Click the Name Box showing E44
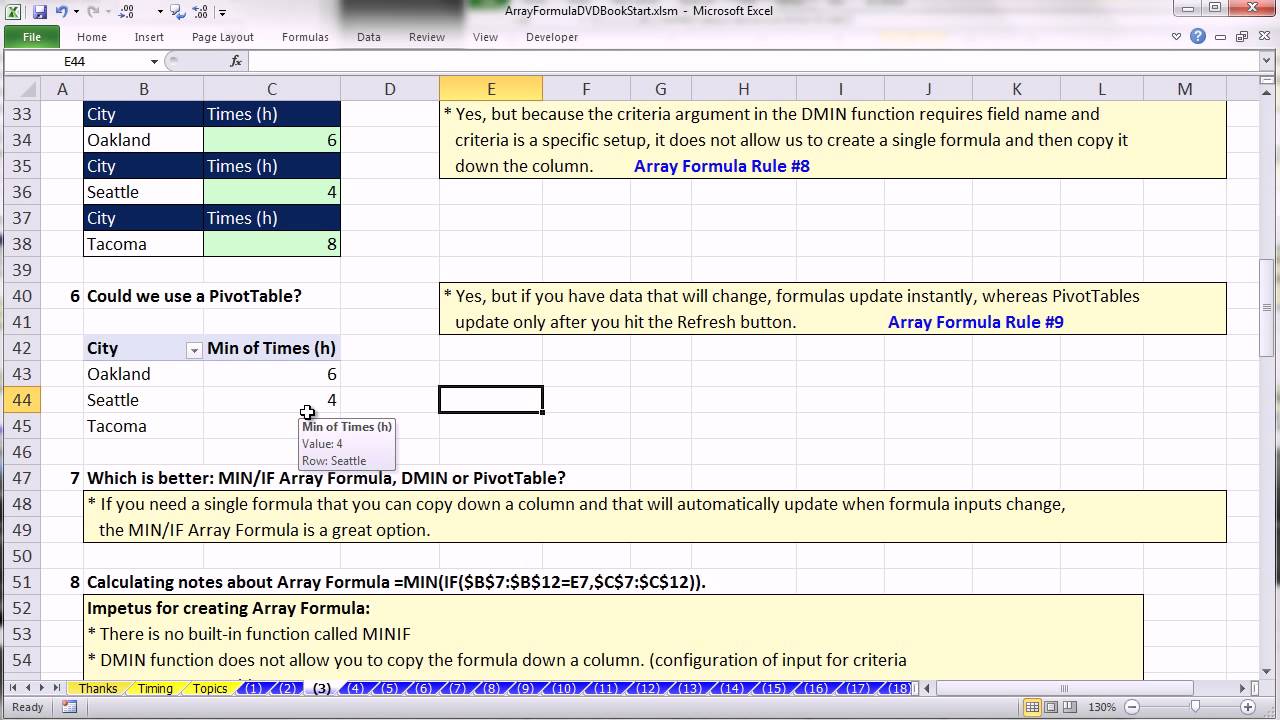1280x720 pixels. point(75,61)
